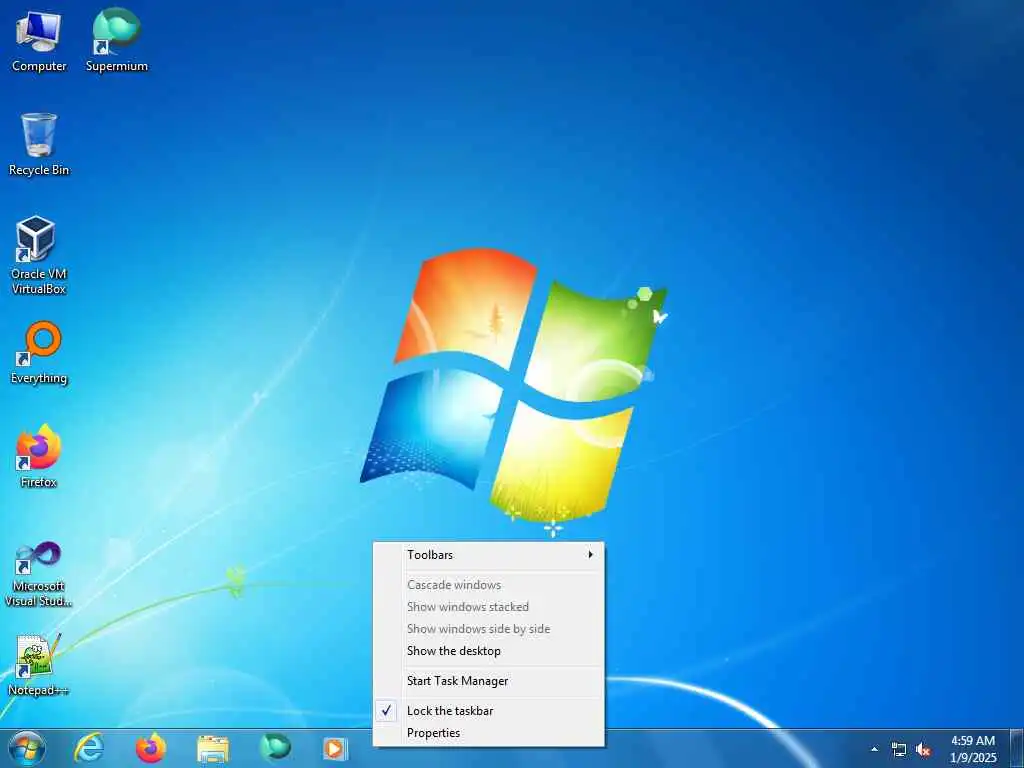Select the Recycle Bin icon
The height and width of the screenshot is (768, 1024).
point(39,144)
